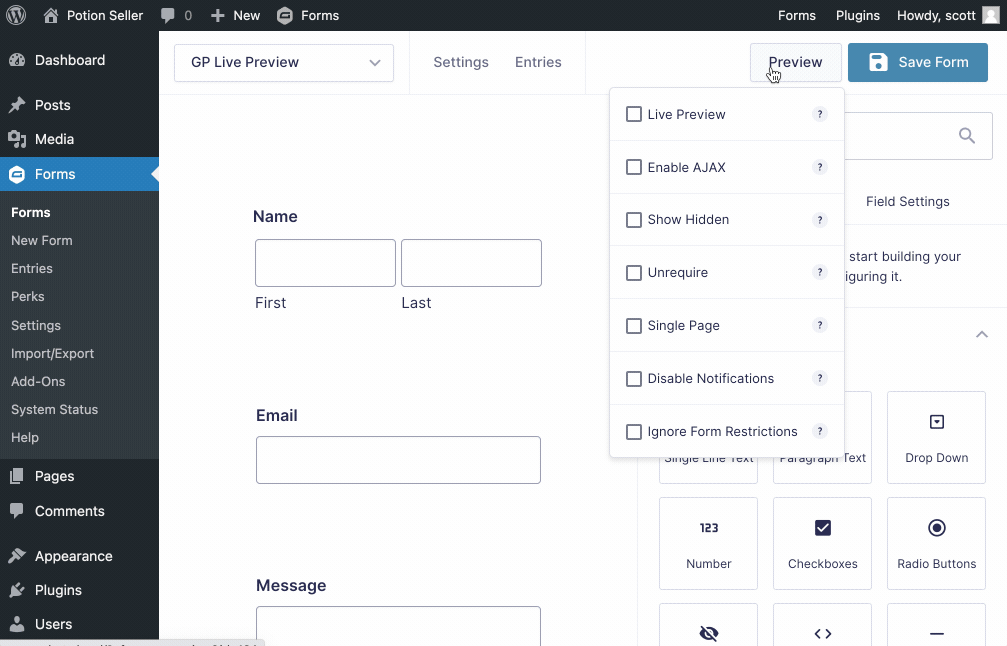Open the GP Live Preview form switcher dropdown
1007x646 pixels.
(284, 62)
